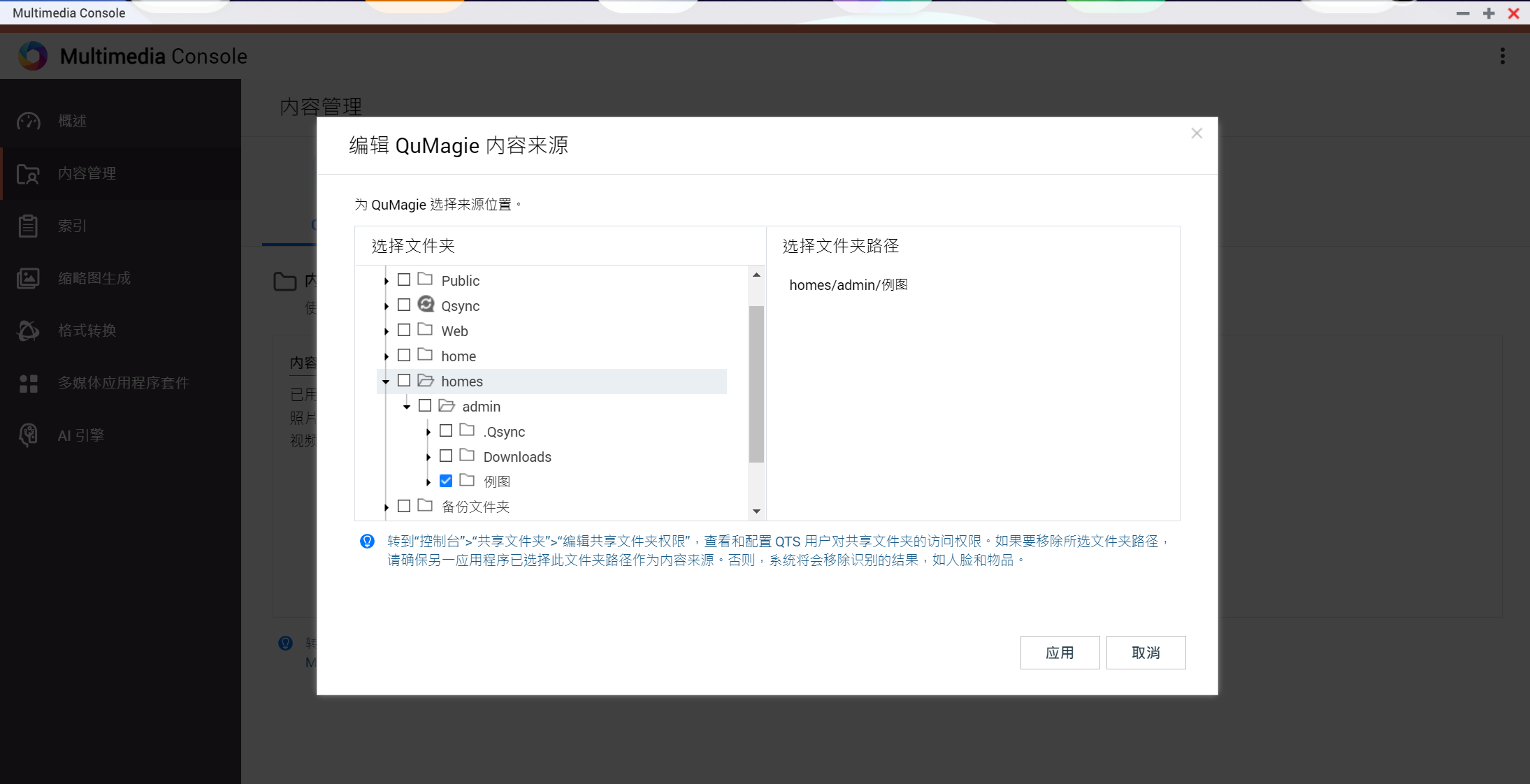Check the Web folder checkbox
The height and width of the screenshot is (784, 1530).
point(404,330)
